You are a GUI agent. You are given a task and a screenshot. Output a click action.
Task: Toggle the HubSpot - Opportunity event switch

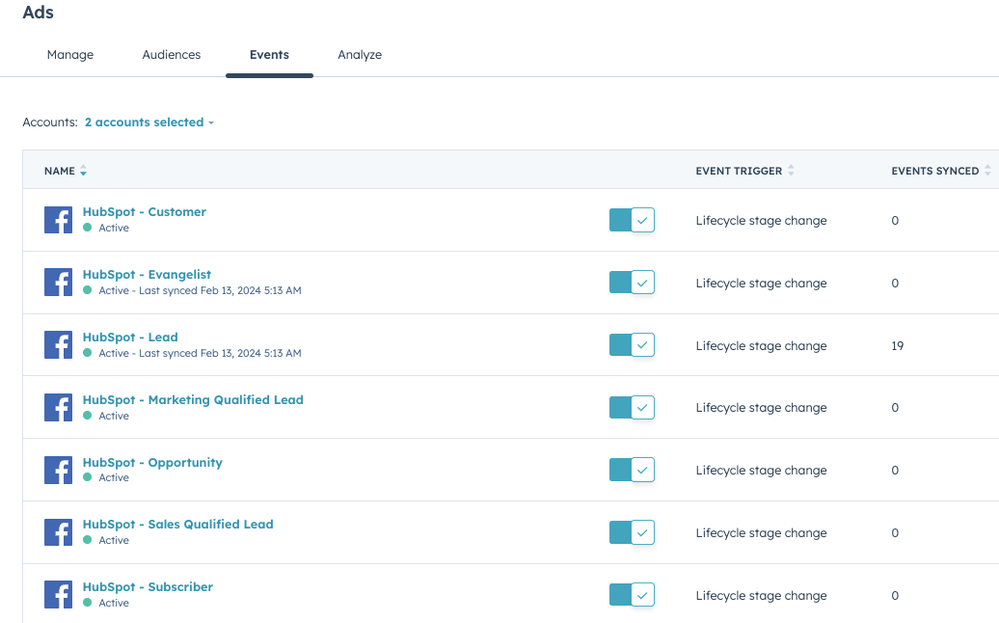[x=632, y=470]
